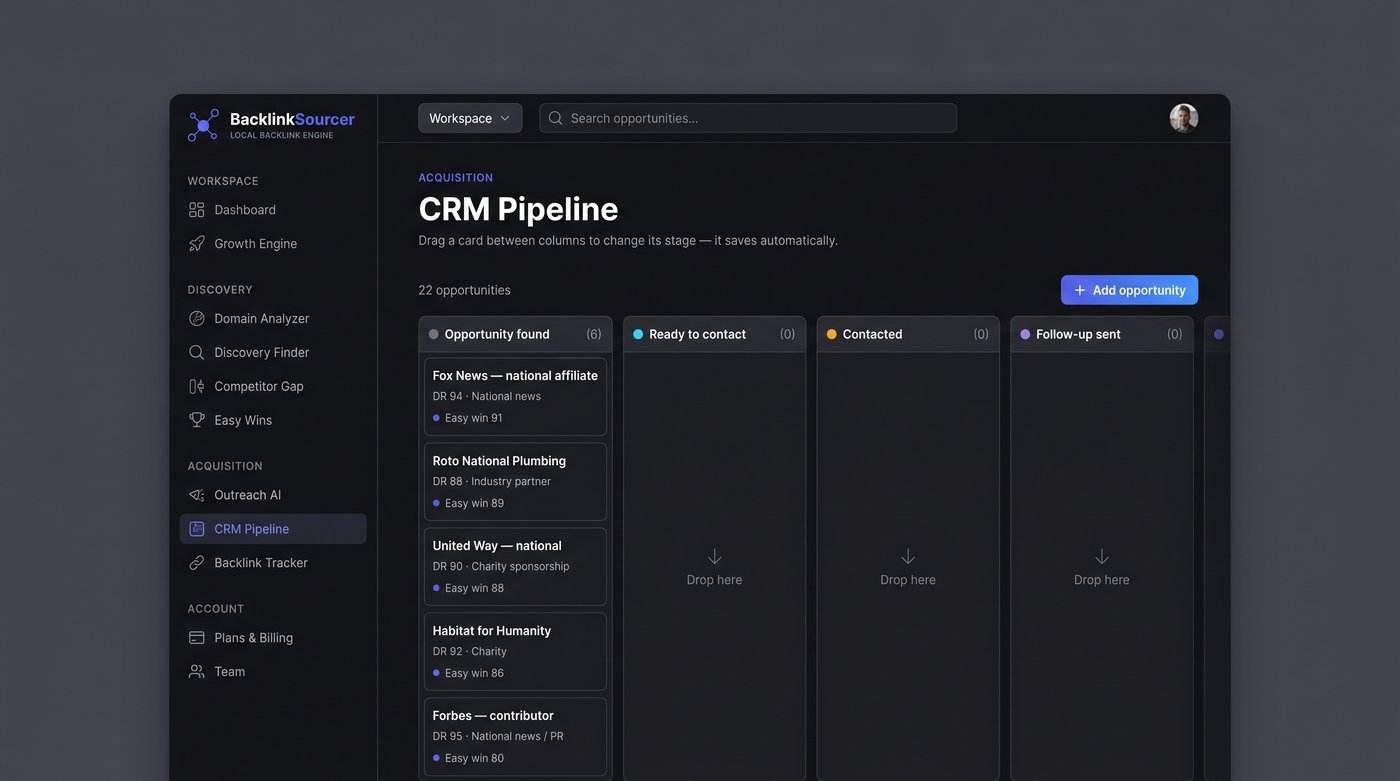
Task: Open the Roto National Plumbing card
Action: pos(515,482)
